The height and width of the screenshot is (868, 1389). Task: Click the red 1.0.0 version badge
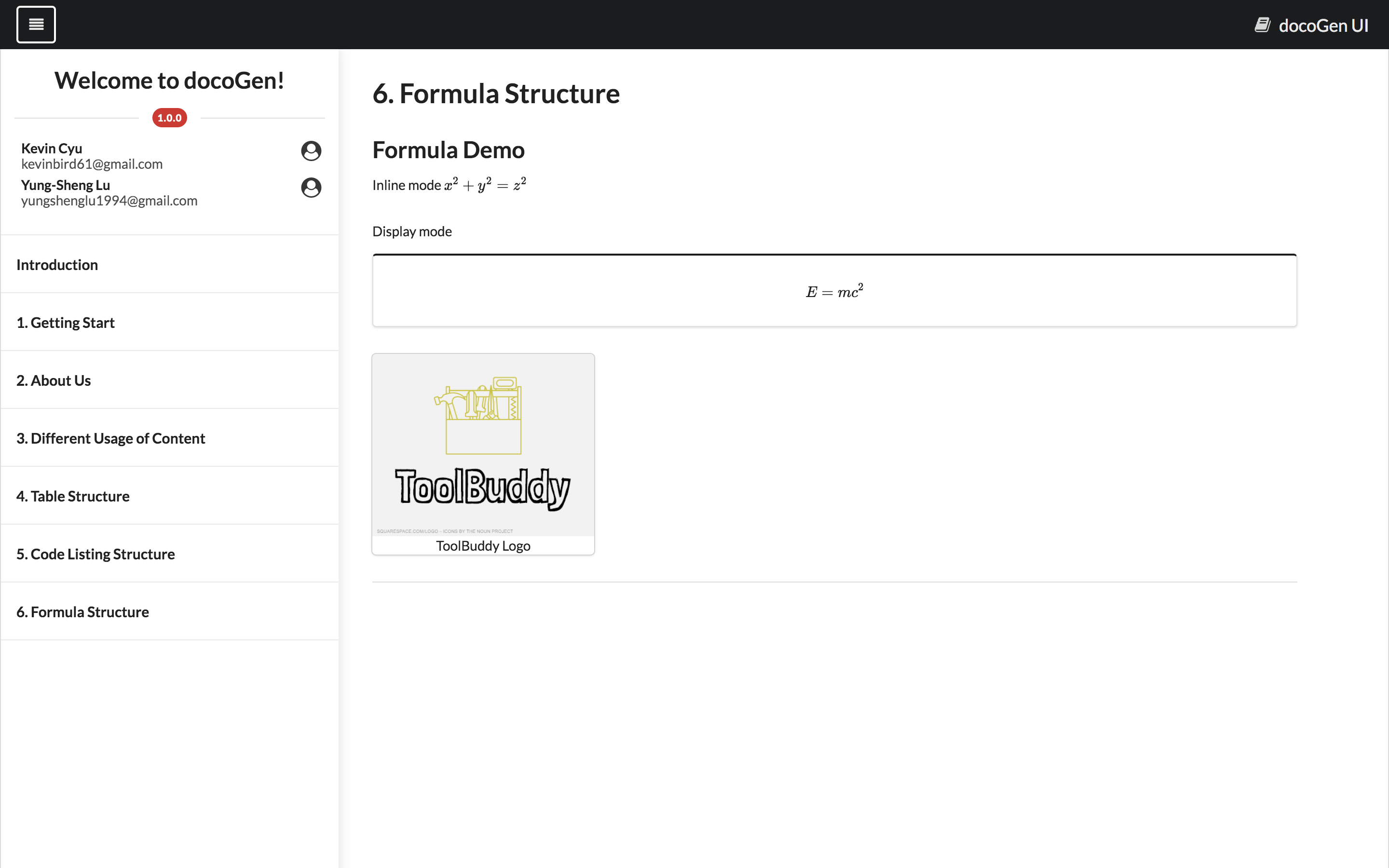pos(169,118)
